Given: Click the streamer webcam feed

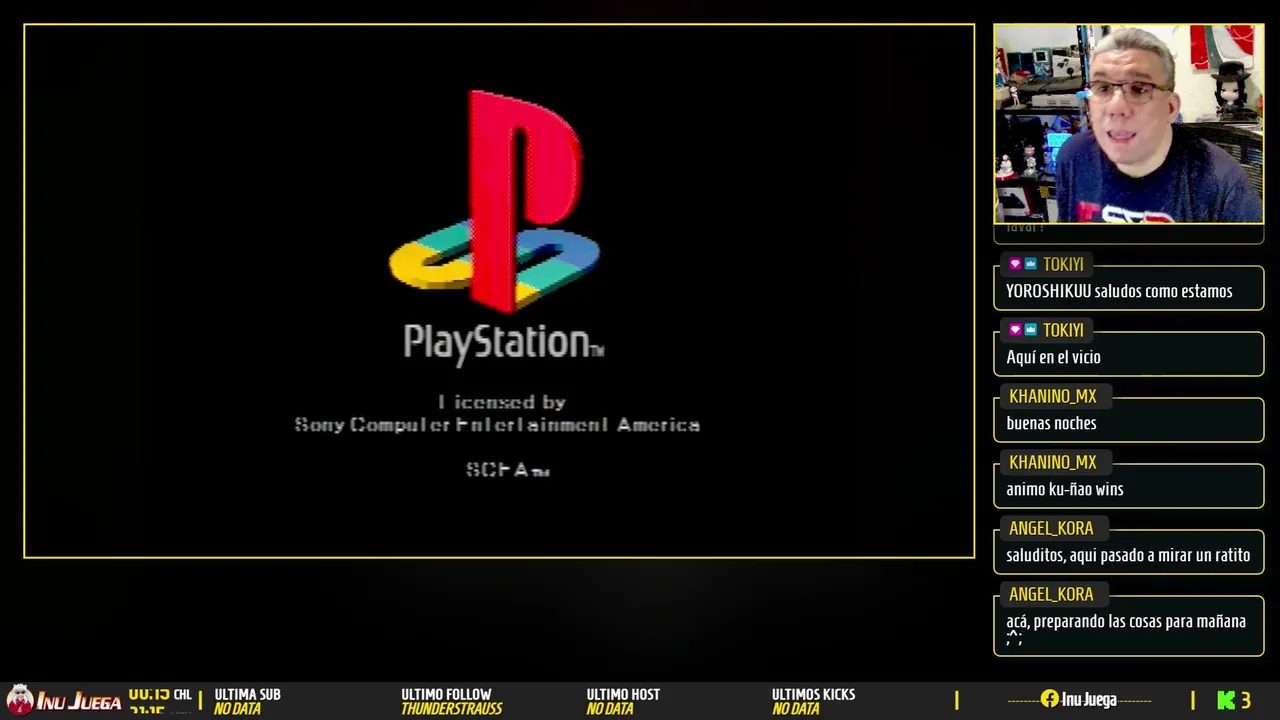Looking at the screenshot, I should [1129, 123].
